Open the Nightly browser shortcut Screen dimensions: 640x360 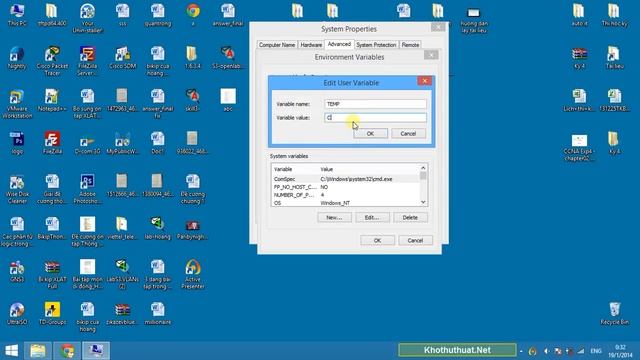coord(17,58)
